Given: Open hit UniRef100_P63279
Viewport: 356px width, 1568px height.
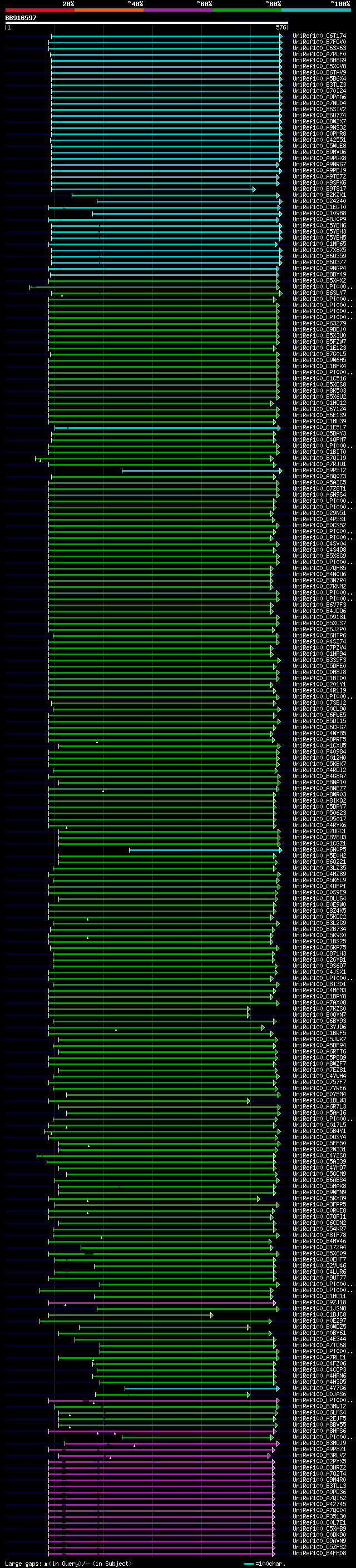Looking at the screenshot, I should pyautogui.click(x=319, y=323).
